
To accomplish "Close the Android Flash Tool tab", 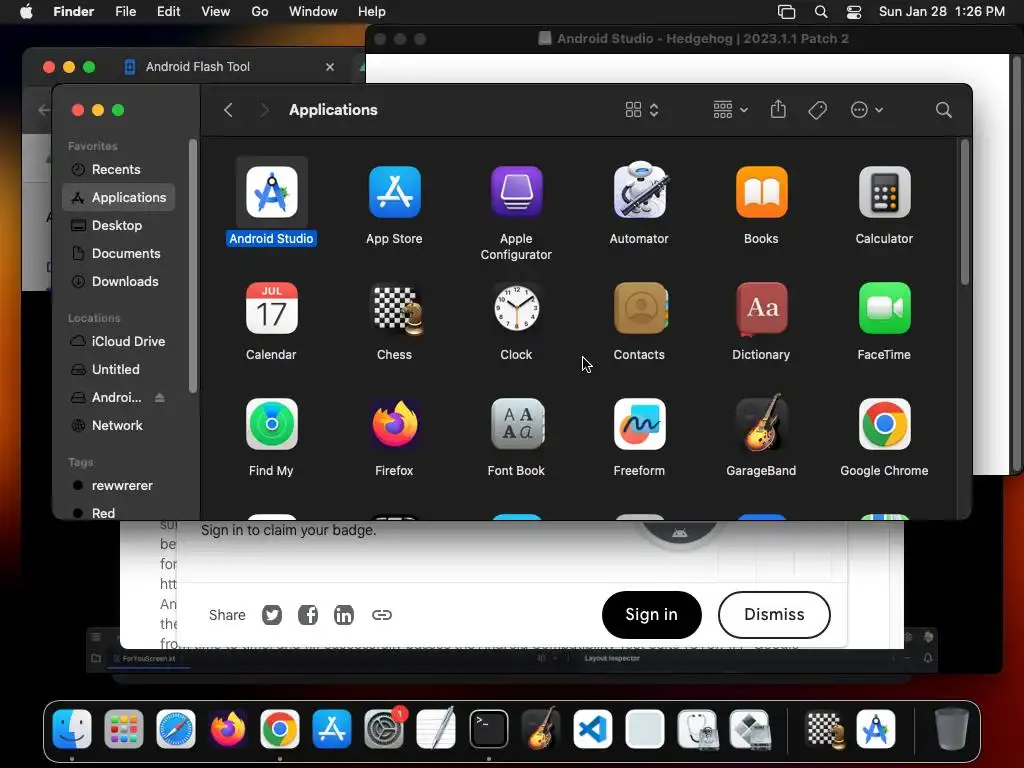I will (330, 67).
